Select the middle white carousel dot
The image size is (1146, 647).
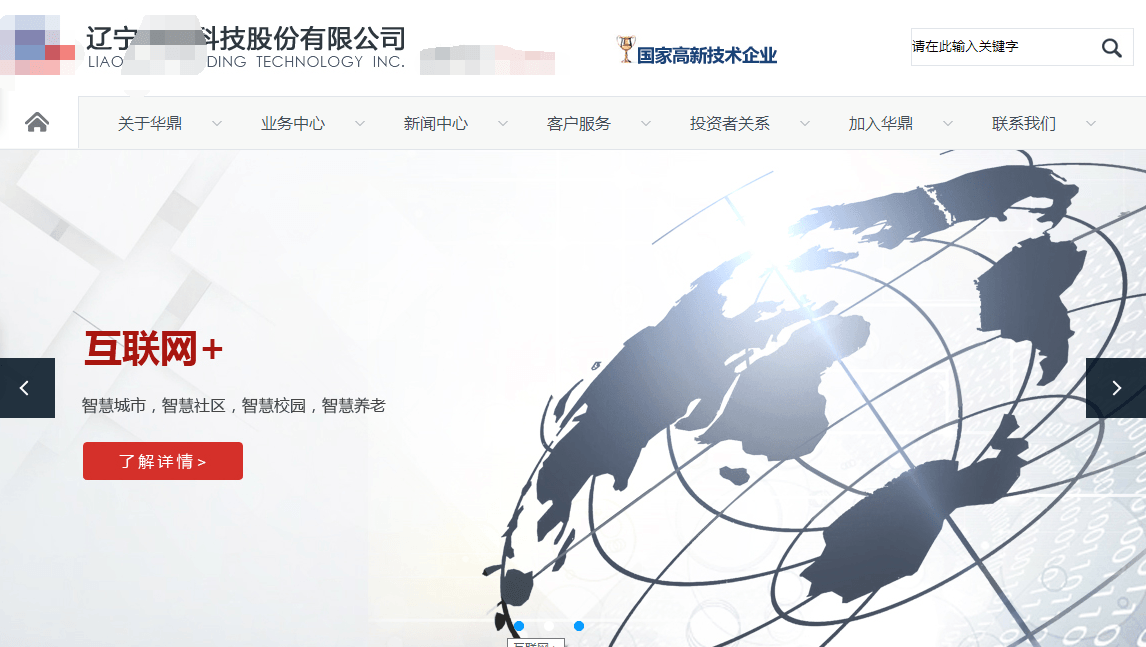[549, 626]
